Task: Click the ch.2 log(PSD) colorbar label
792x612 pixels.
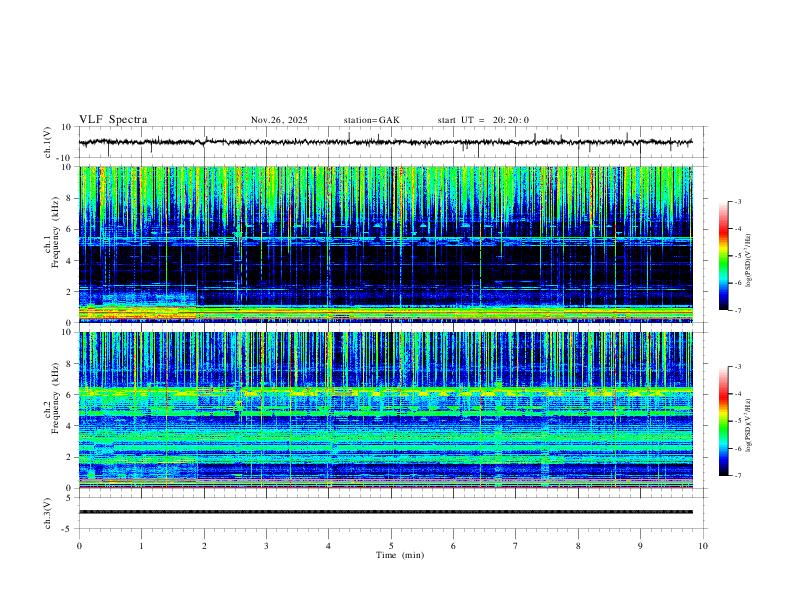Action: coord(748,426)
